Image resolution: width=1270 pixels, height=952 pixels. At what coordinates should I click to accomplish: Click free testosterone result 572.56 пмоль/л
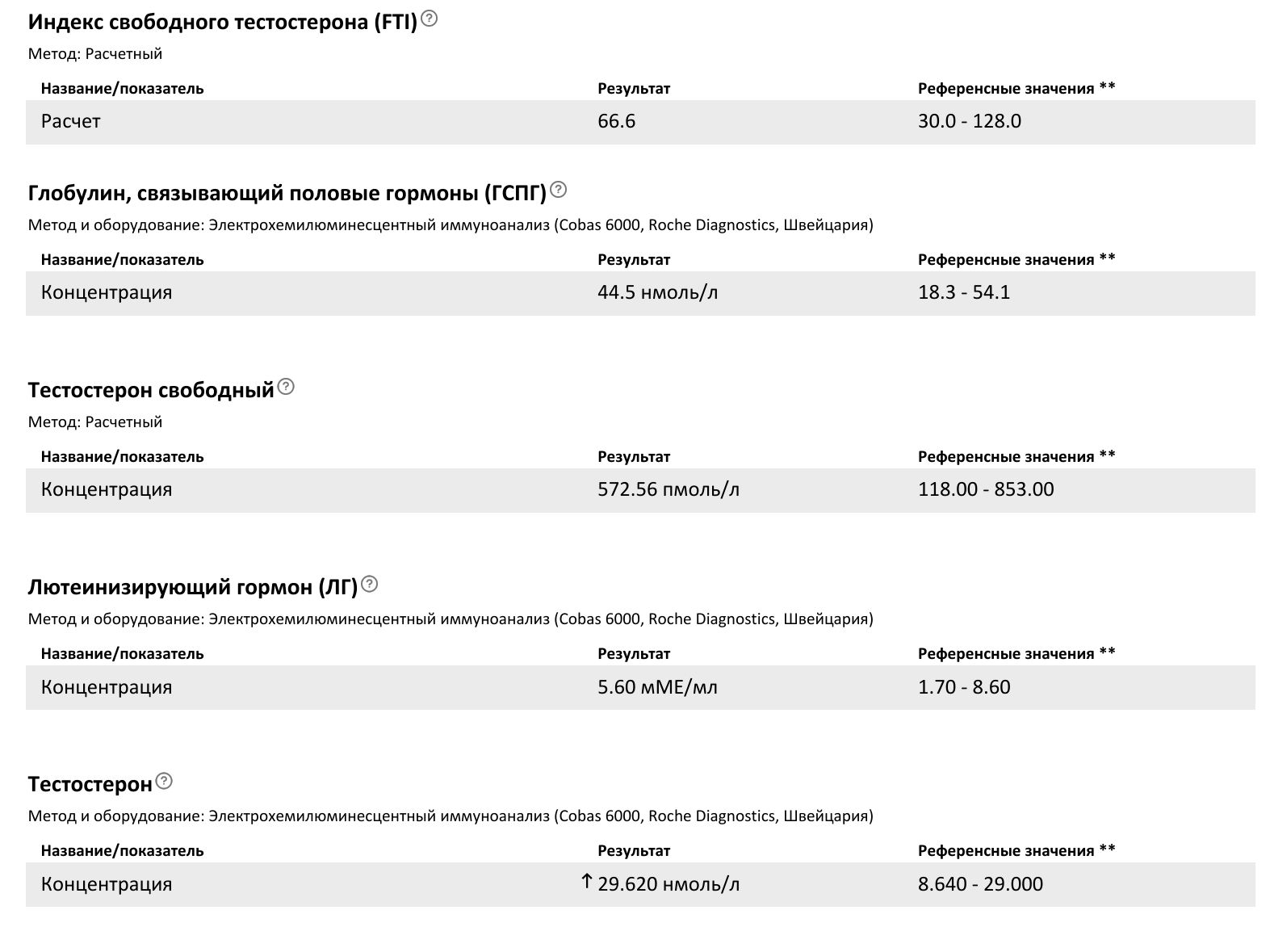[668, 489]
